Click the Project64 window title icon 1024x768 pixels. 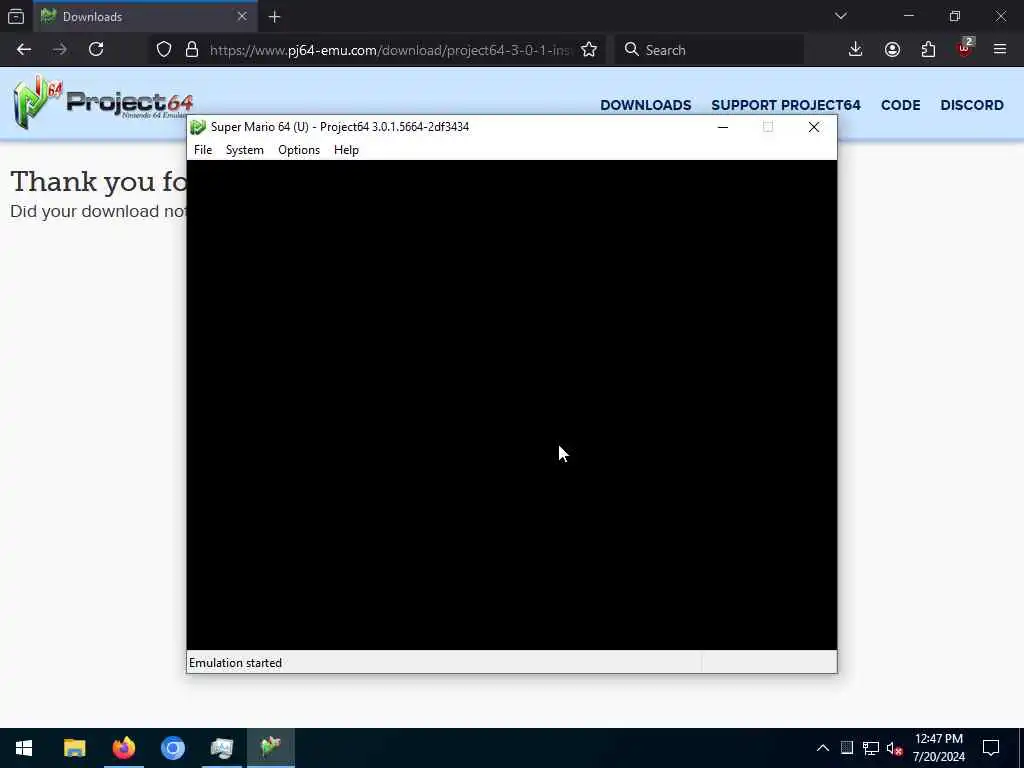[x=198, y=127]
